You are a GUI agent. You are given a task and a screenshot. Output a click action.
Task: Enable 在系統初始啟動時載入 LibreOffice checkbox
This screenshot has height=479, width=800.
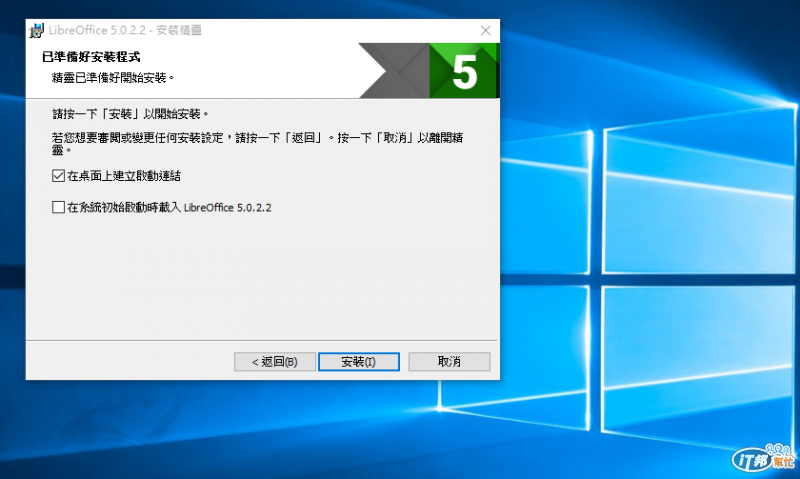coord(58,207)
